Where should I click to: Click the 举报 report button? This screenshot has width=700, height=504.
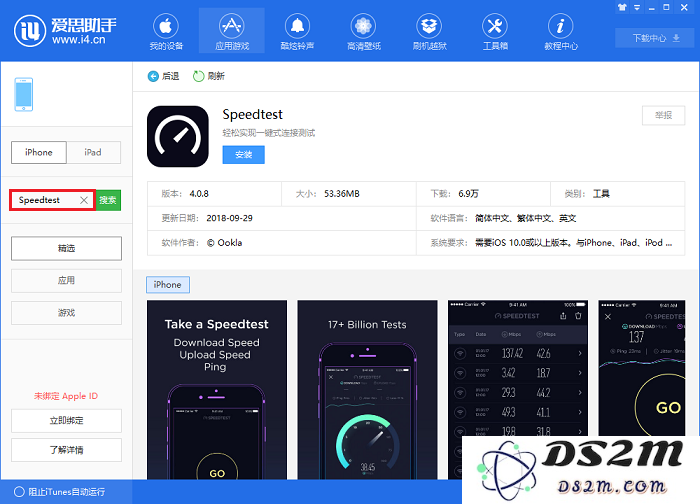point(663,115)
